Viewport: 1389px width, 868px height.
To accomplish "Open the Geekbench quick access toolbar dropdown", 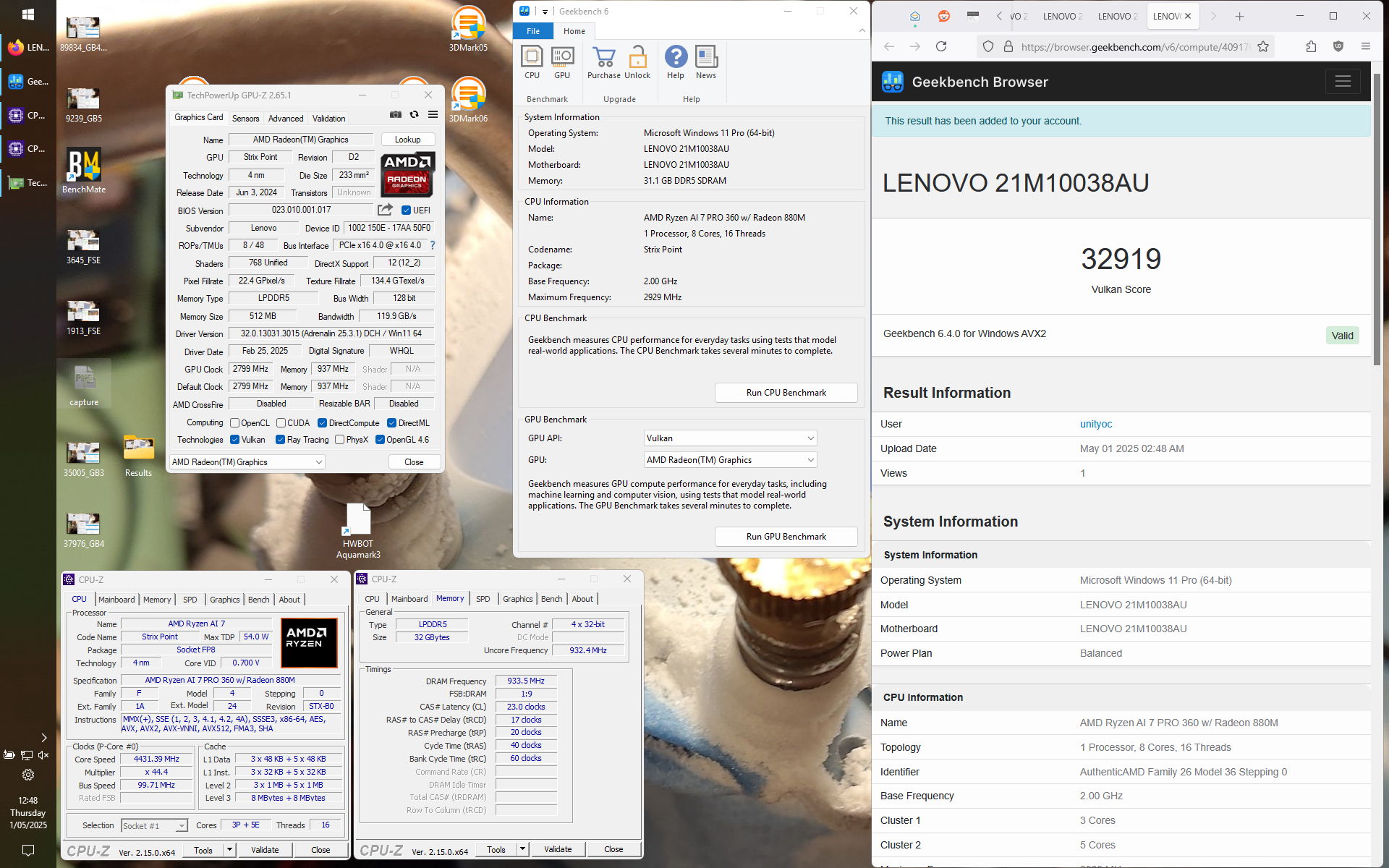I will point(545,12).
